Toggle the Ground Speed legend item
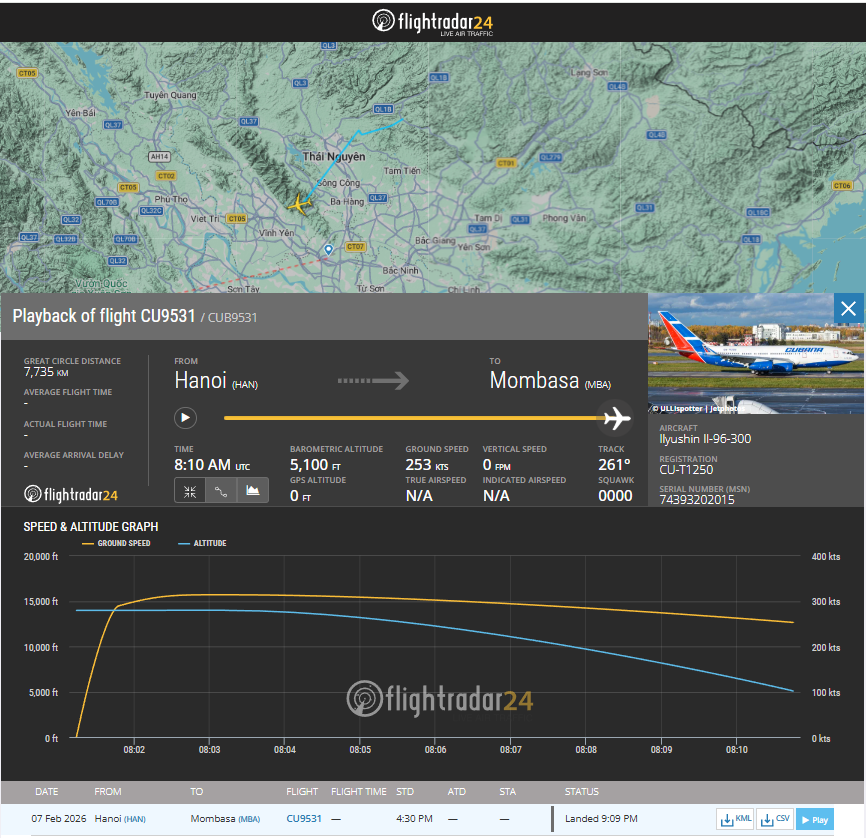The width and height of the screenshot is (866, 838). pos(117,544)
